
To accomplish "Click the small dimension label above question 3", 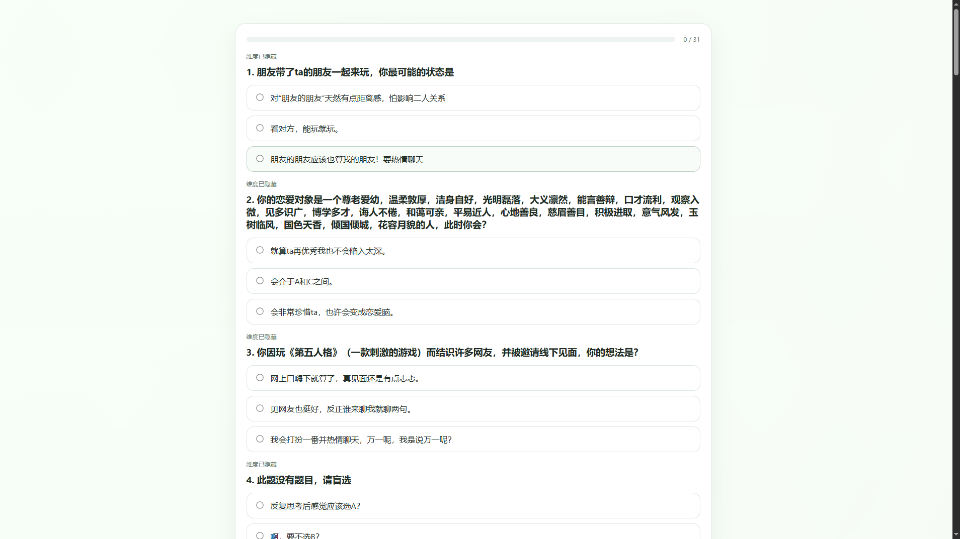I will (261, 337).
